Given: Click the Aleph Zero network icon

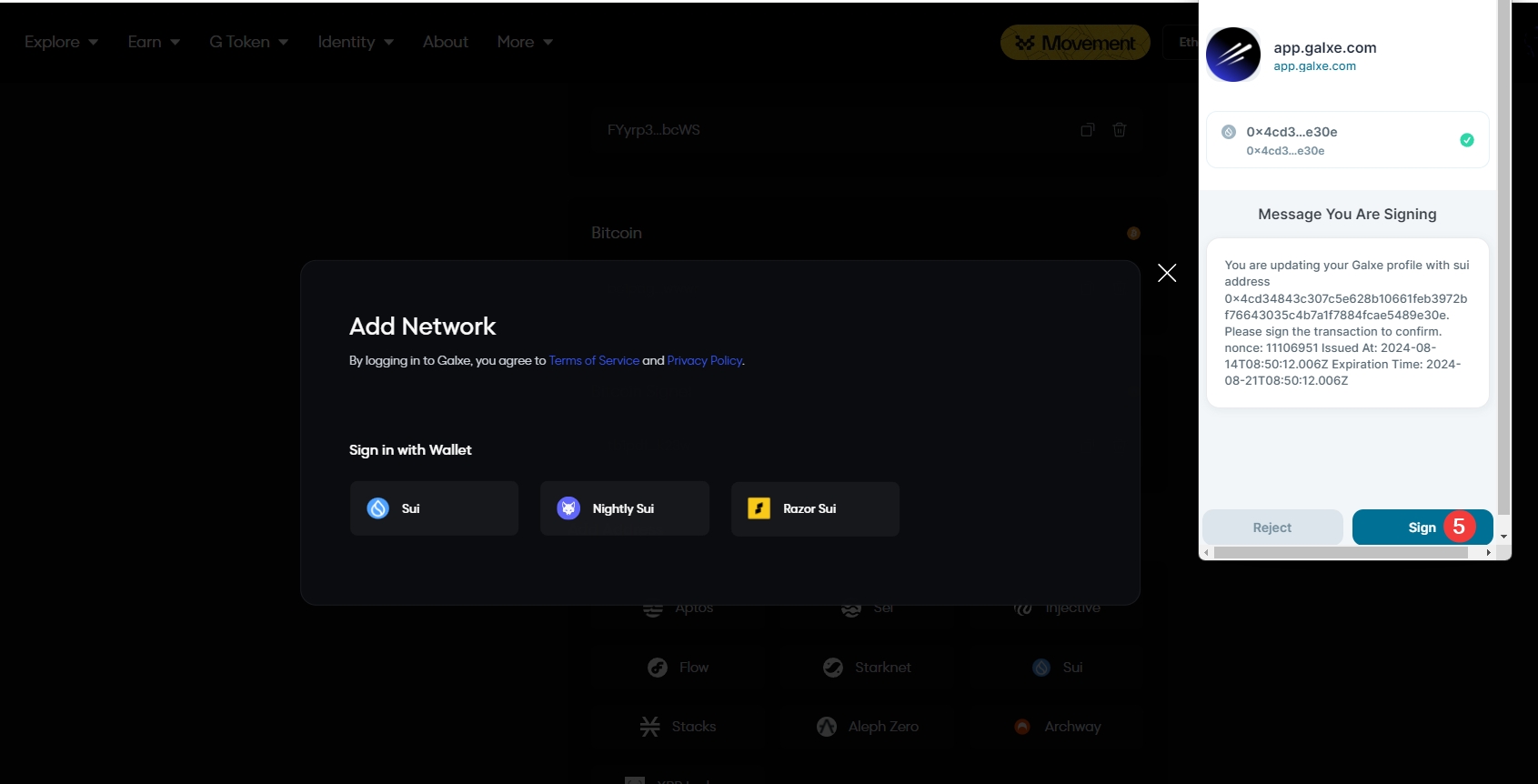Looking at the screenshot, I should click(x=827, y=727).
